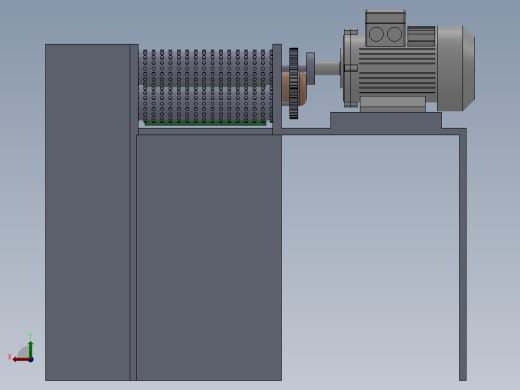Select the motor fan cover at the far end

coord(456,68)
